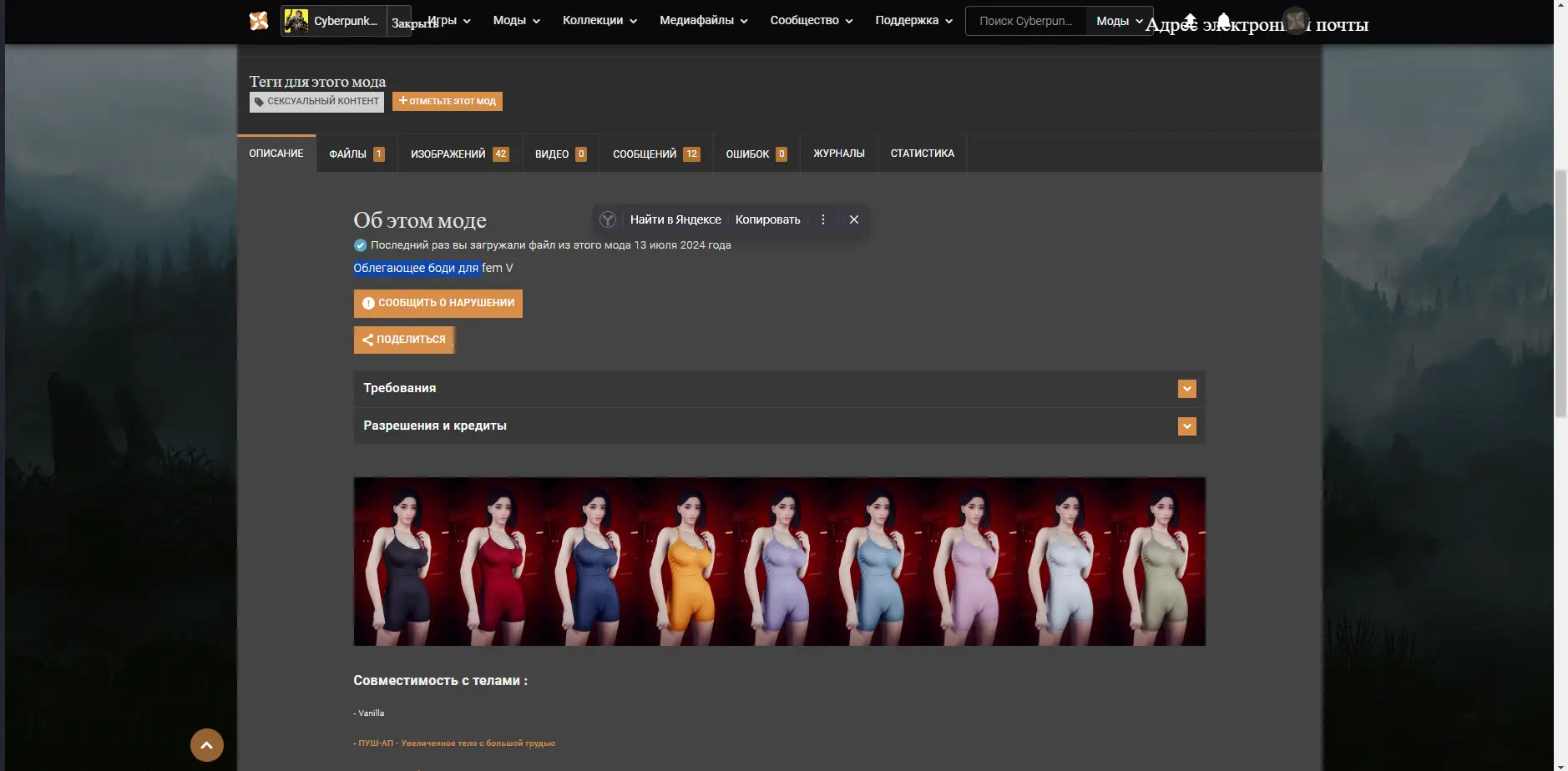Click Сообщить о нарушении button
This screenshot has width=1568, height=771.
(438, 304)
